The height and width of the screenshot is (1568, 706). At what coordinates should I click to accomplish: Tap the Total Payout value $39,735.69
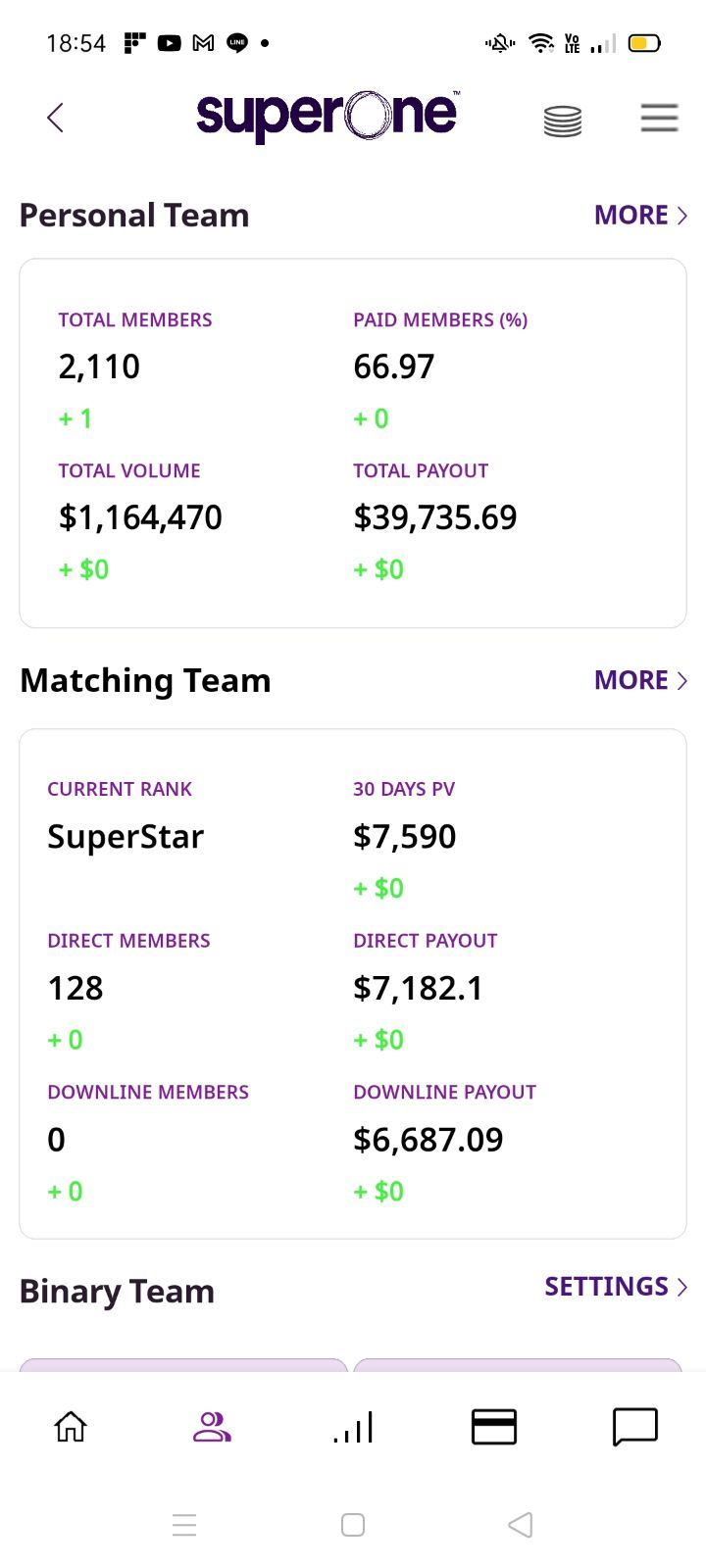click(x=434, y=517)
